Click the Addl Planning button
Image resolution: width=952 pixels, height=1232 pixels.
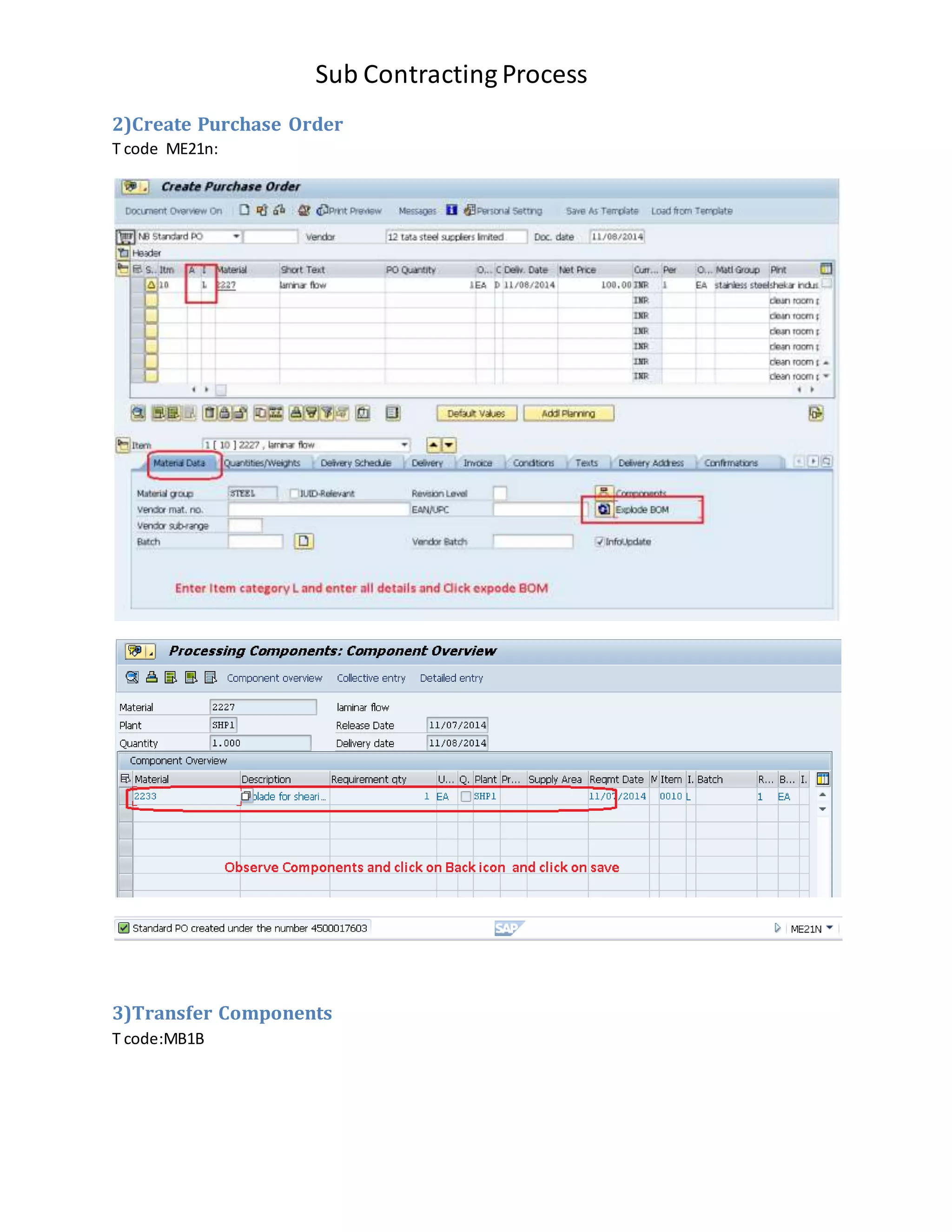point(569,413)
